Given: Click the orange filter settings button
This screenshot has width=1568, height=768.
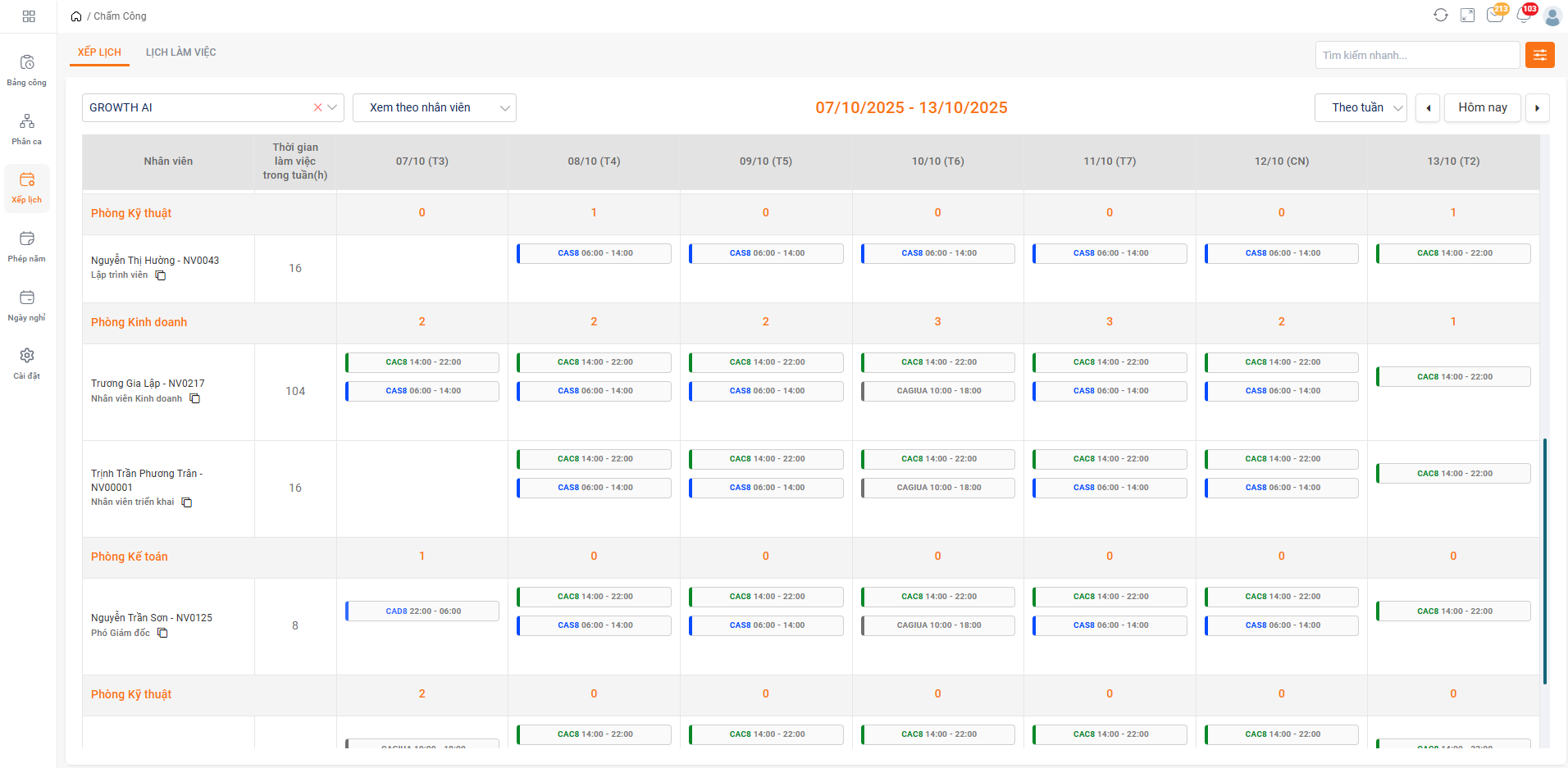Looking at the screenshot, I should pyautogui.click(x=1539, y=55).
